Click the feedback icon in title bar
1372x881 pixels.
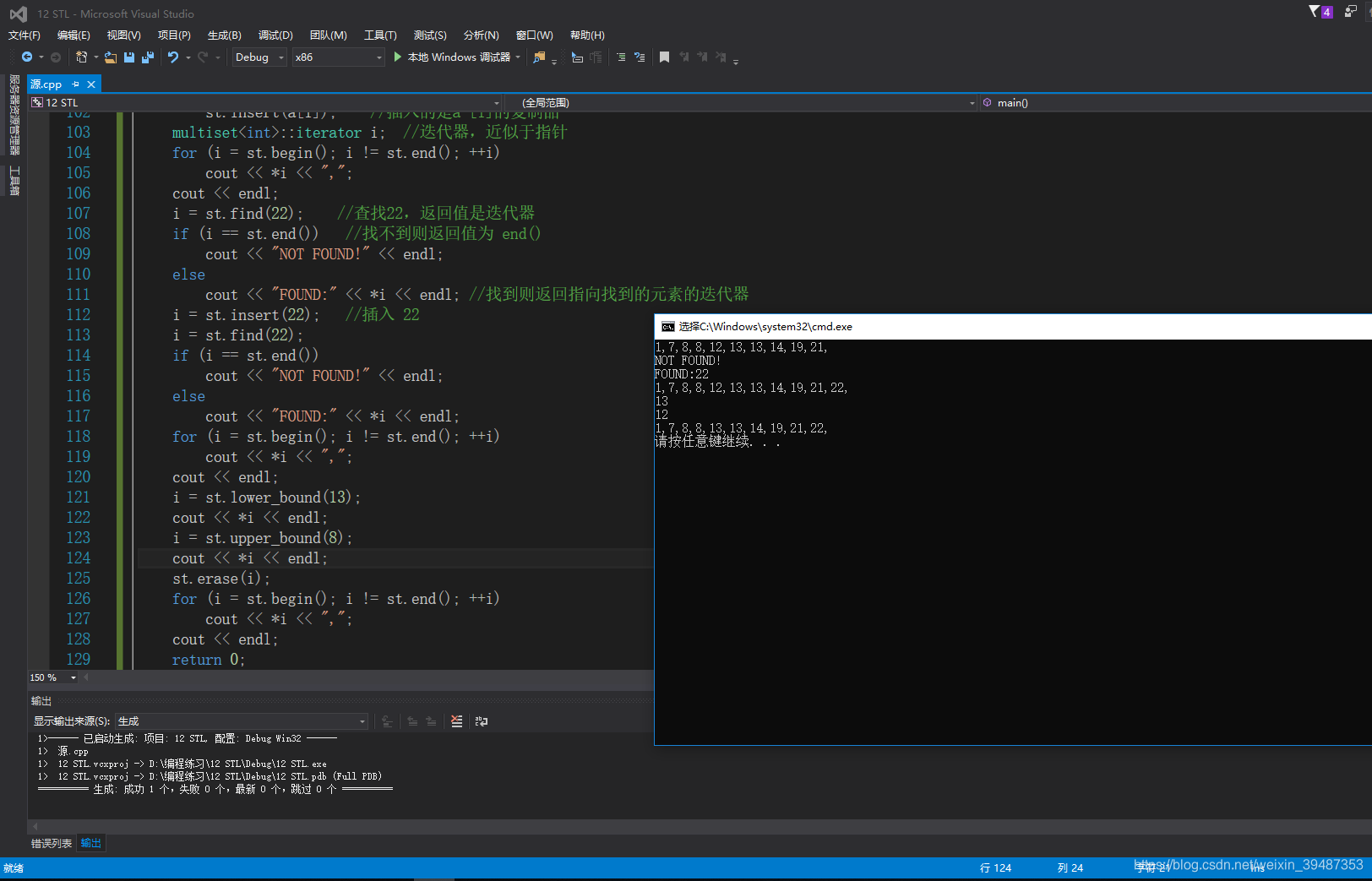(1350, 12)
